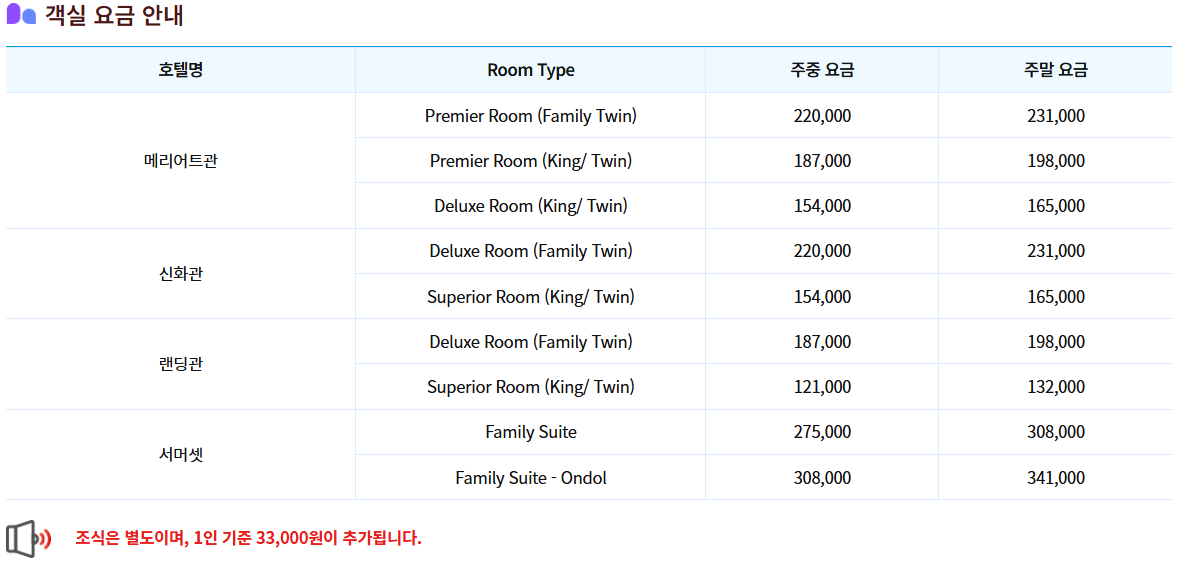Viewport: 1181px width, 574px height.
Task: Click the 341,000 weekend rate
Action: (1055, 478)
